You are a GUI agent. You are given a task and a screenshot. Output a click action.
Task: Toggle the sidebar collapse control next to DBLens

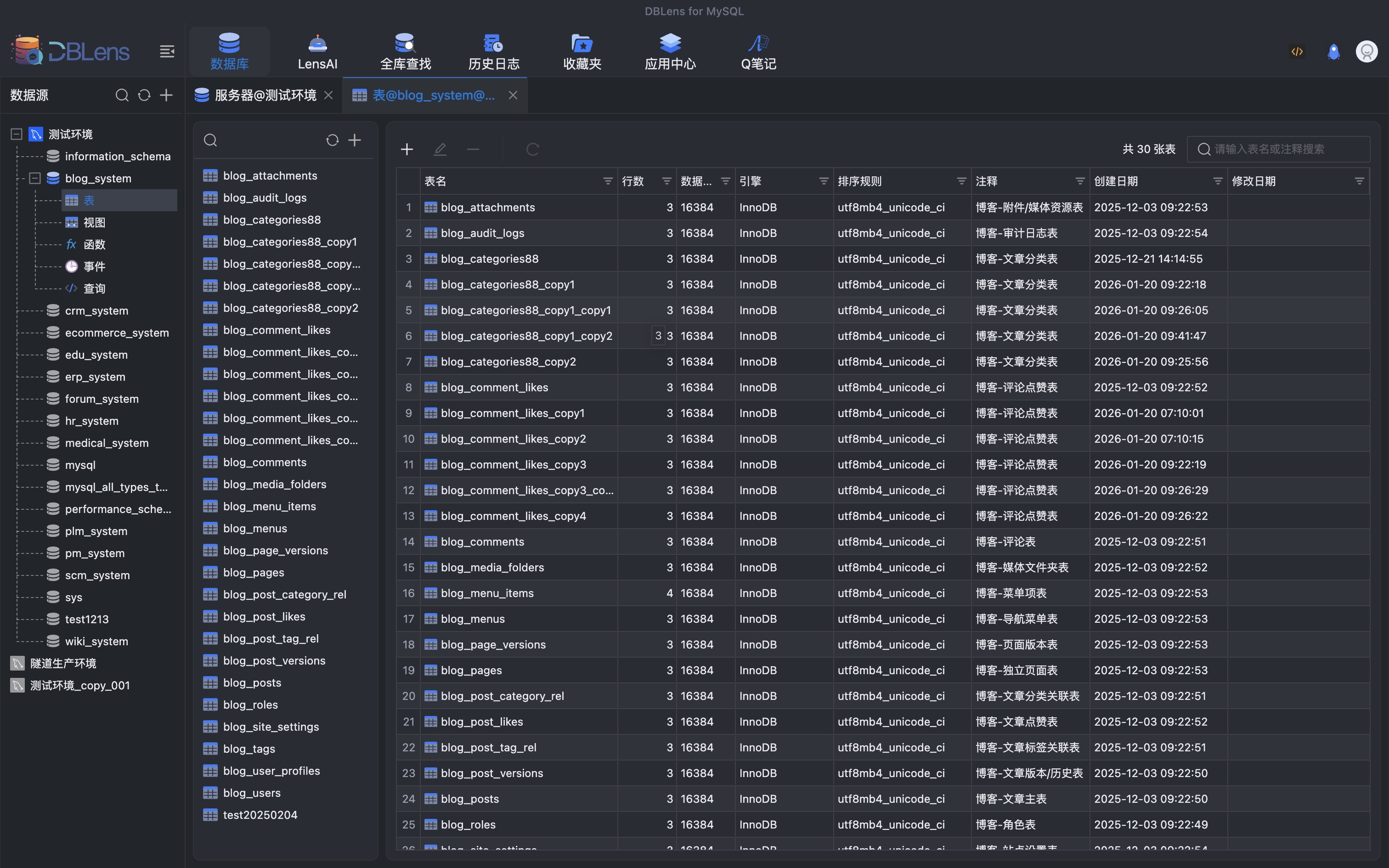167,51
